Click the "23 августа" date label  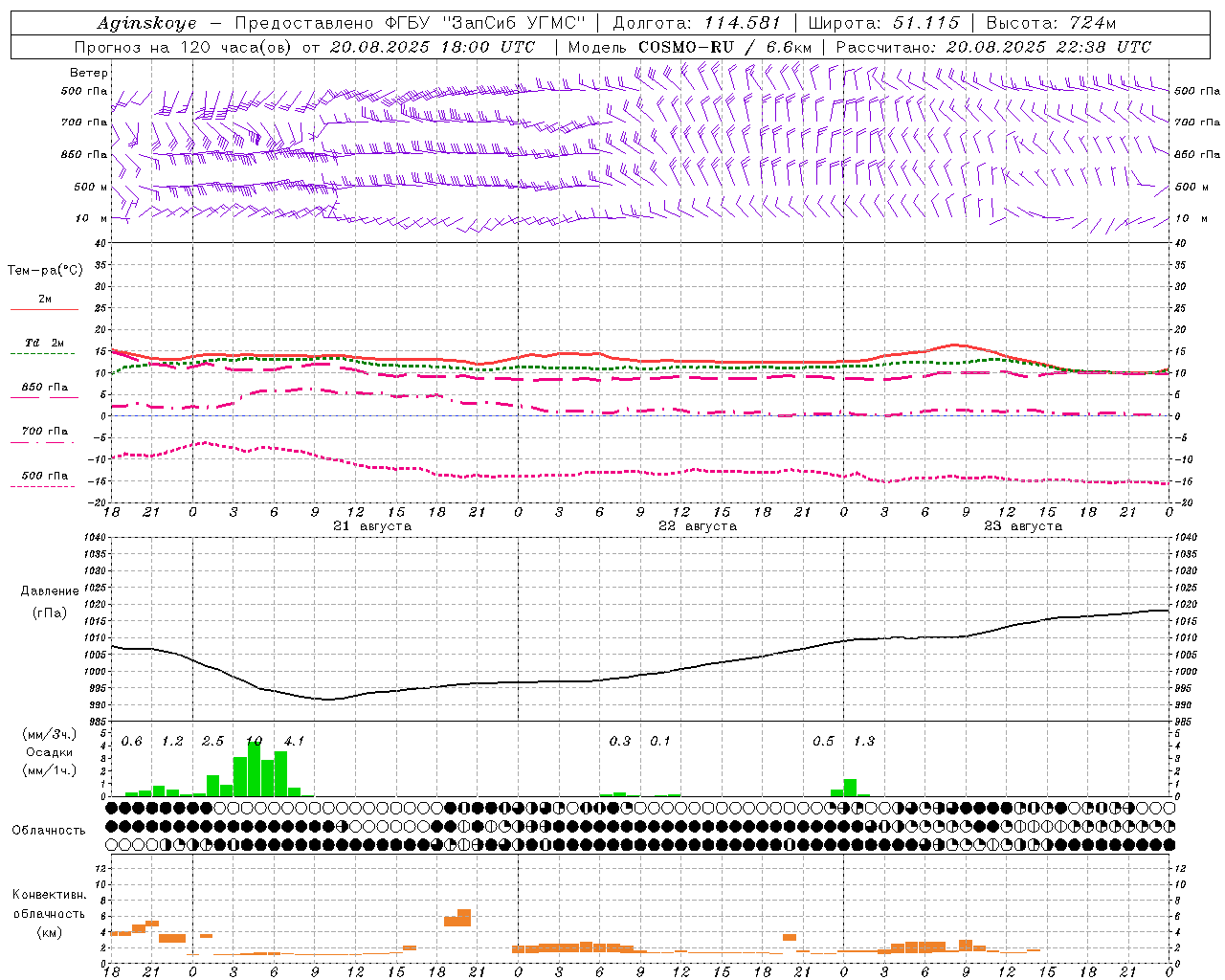click(x=1023, y=526)
